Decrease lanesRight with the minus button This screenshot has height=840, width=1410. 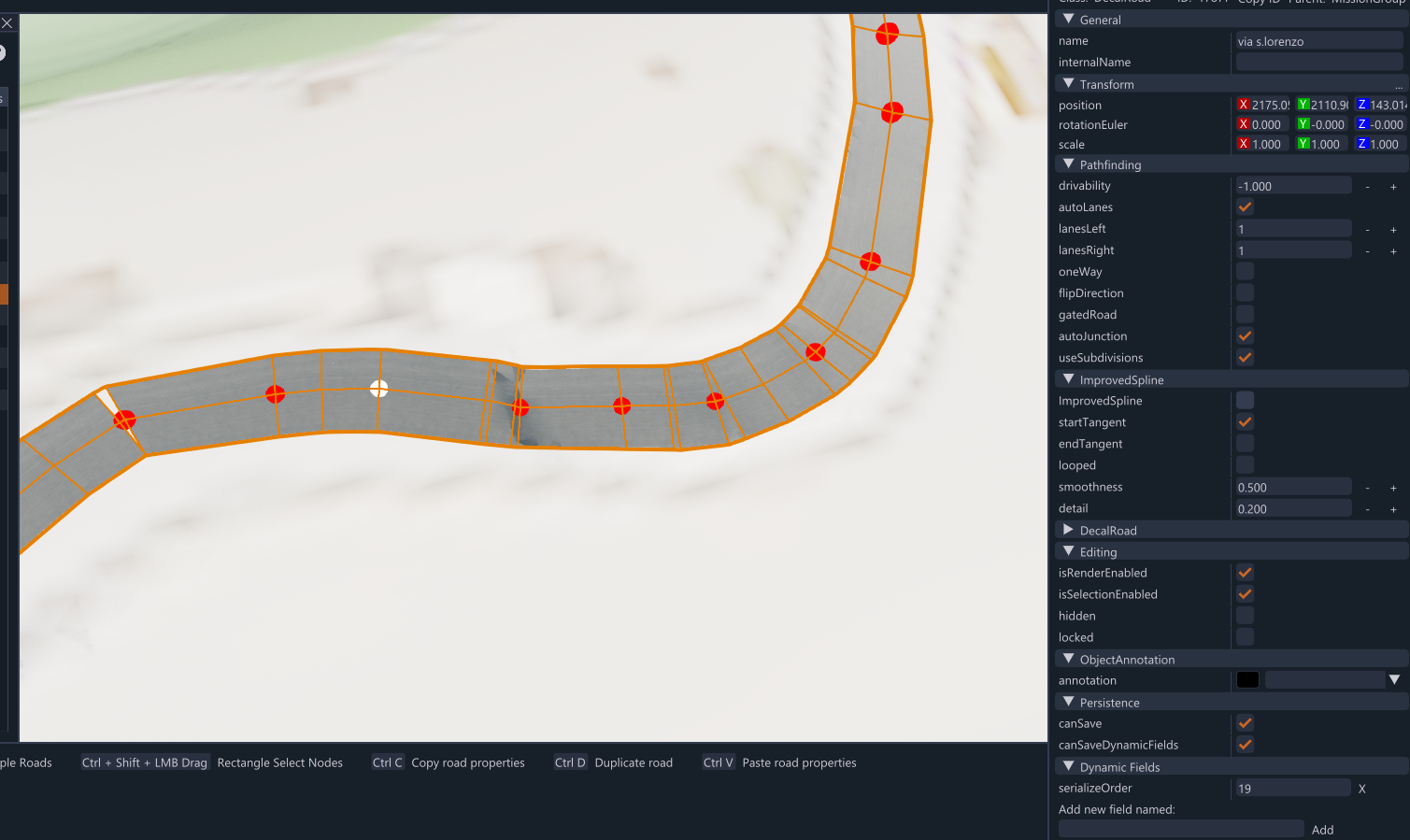click(1367, 251)
